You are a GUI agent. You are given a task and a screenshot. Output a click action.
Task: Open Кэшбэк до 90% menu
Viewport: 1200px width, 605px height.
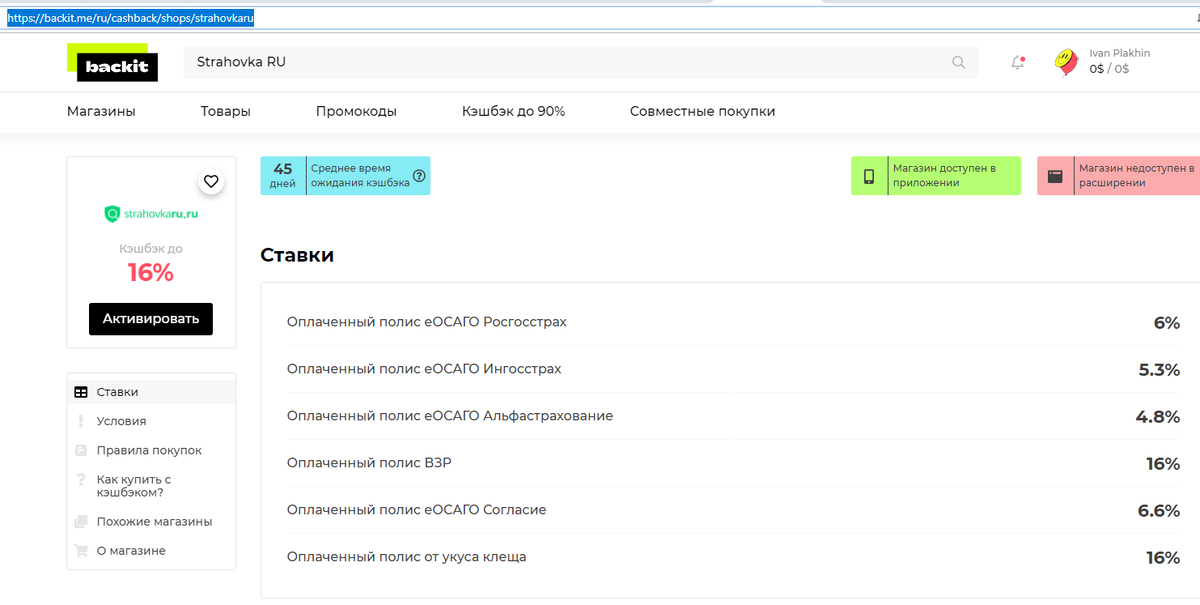tap(513, 112)
